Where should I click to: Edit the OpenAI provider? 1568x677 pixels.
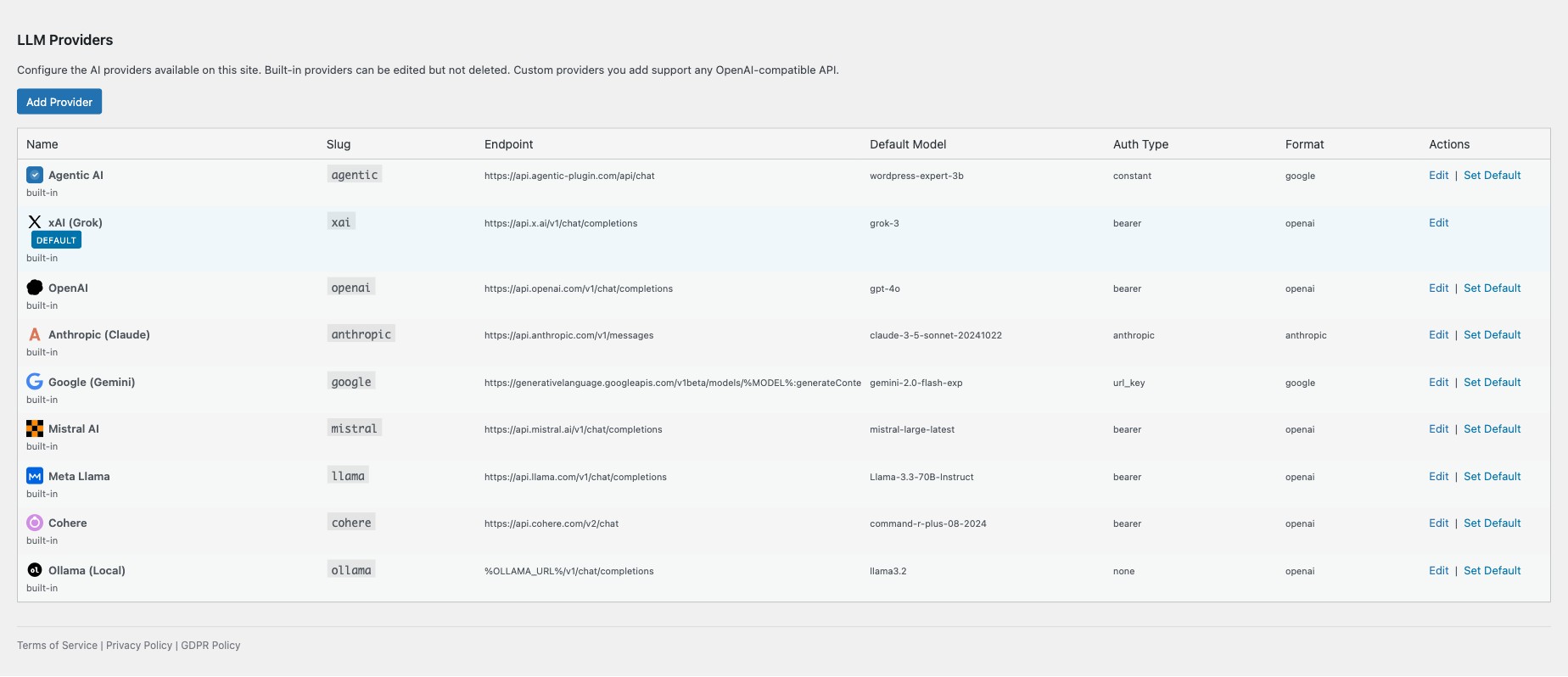1438,288
